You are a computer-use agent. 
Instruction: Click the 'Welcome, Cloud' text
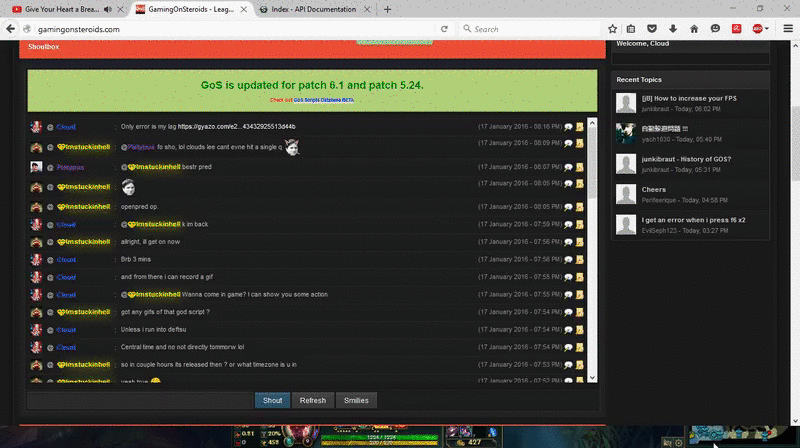click(642, 43)
